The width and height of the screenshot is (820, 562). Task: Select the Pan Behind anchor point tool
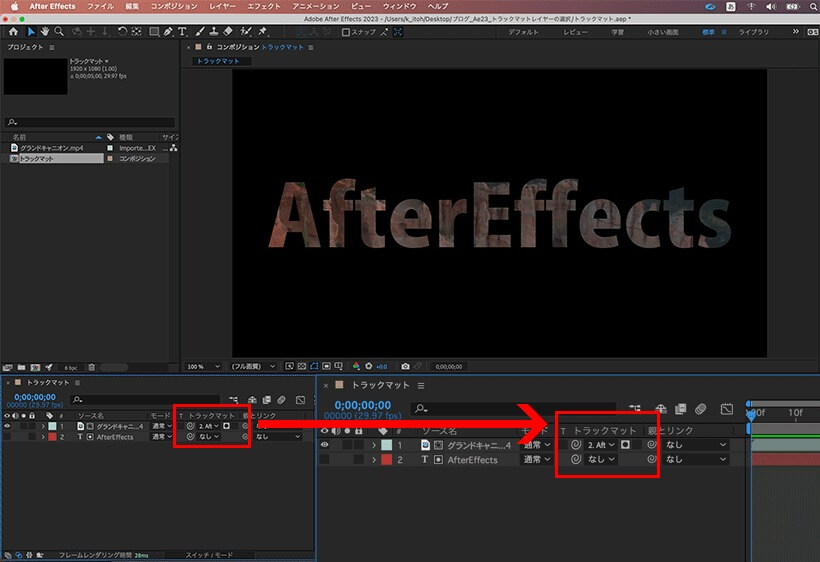[136, 32]
